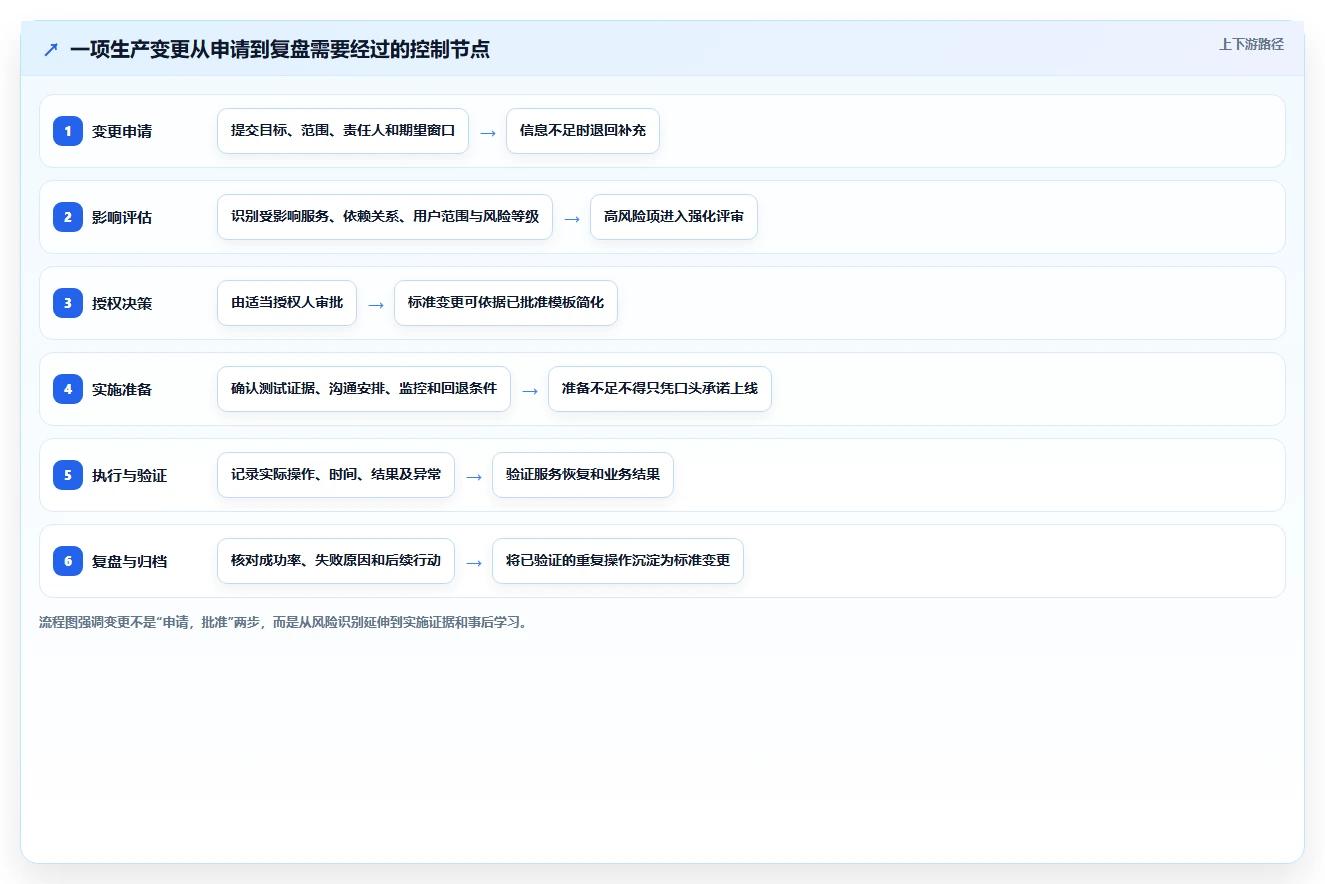This screenshot has height=884, width=1325.
Task: Click the box 核对成功率、失败原因和后续行动
Action: [x=336, y=561]
